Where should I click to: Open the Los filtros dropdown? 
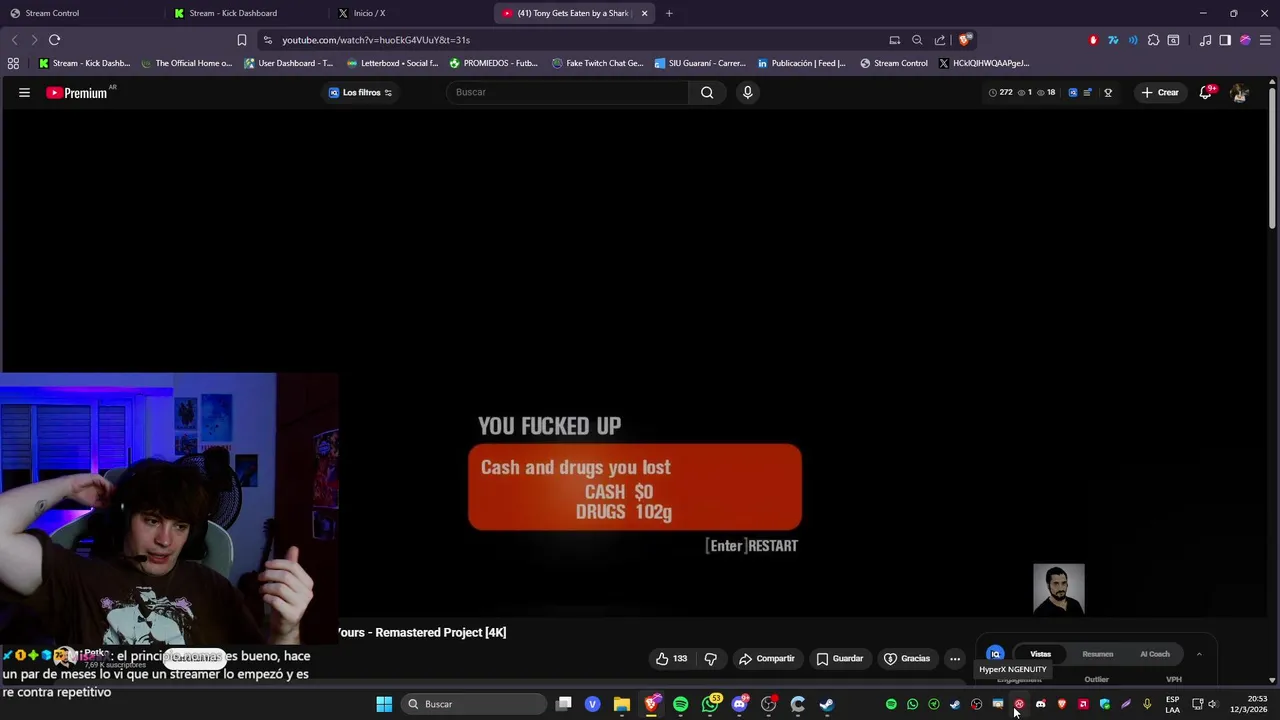tap(361, 92)
